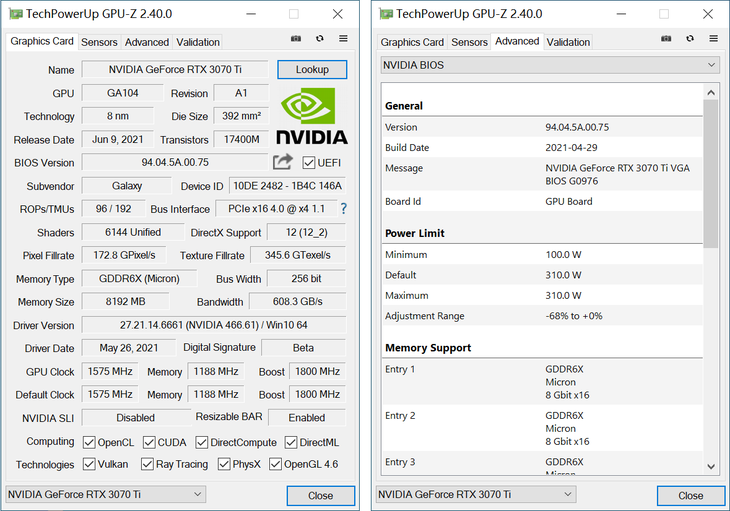Open the NVIDIA BIOS section dropdown
730x511 pixels.
pos(550,65)
